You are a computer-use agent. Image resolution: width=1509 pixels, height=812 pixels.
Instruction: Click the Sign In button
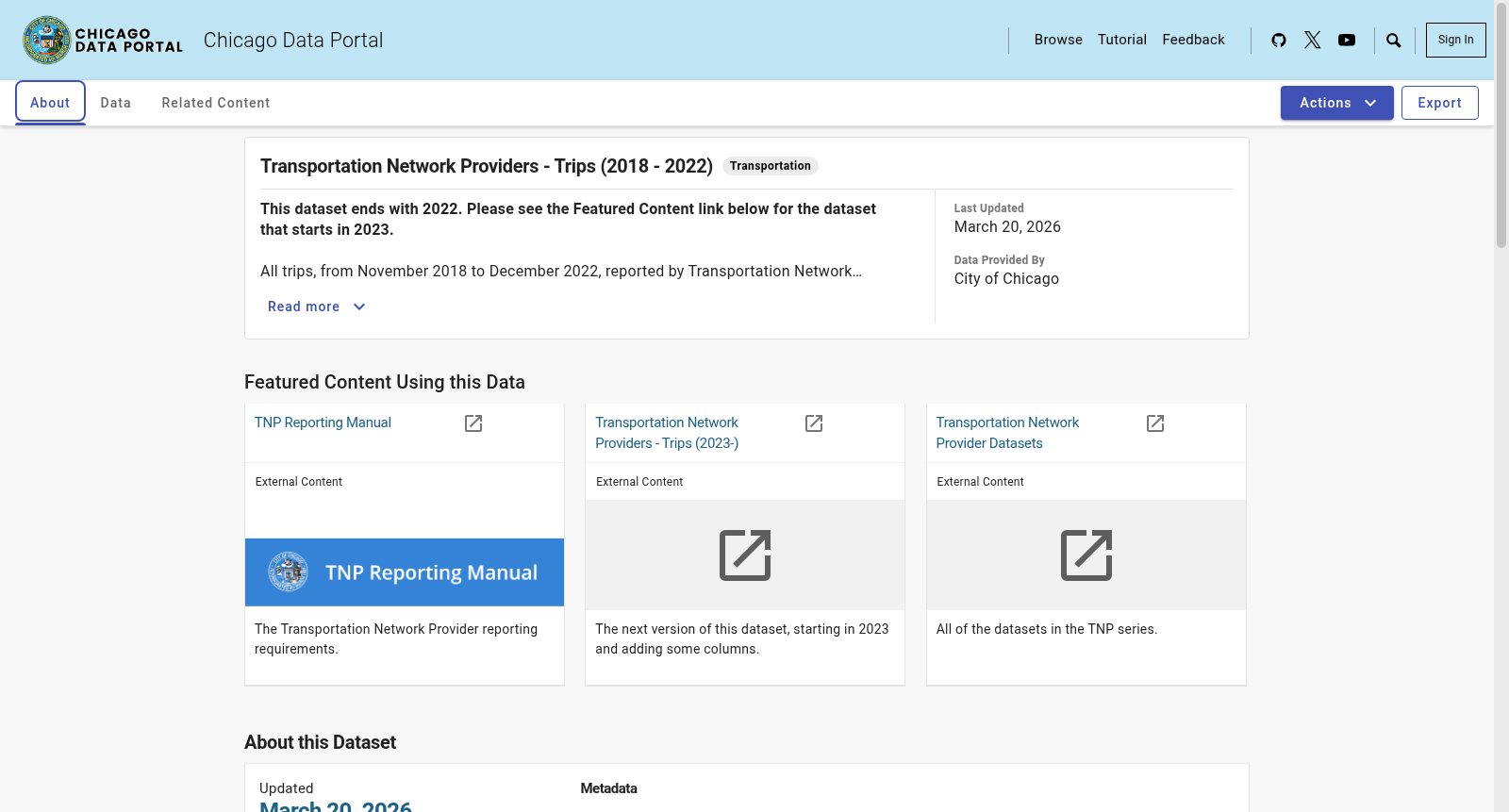pos(1456,40)
